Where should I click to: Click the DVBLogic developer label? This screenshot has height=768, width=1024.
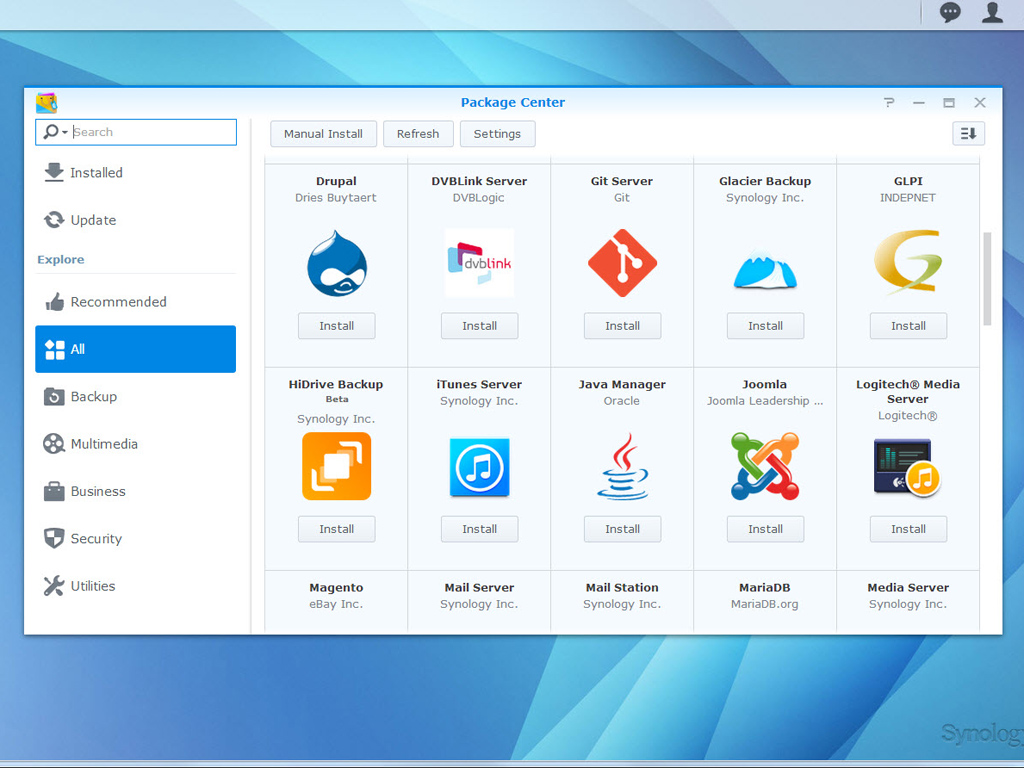pos(479,197)
